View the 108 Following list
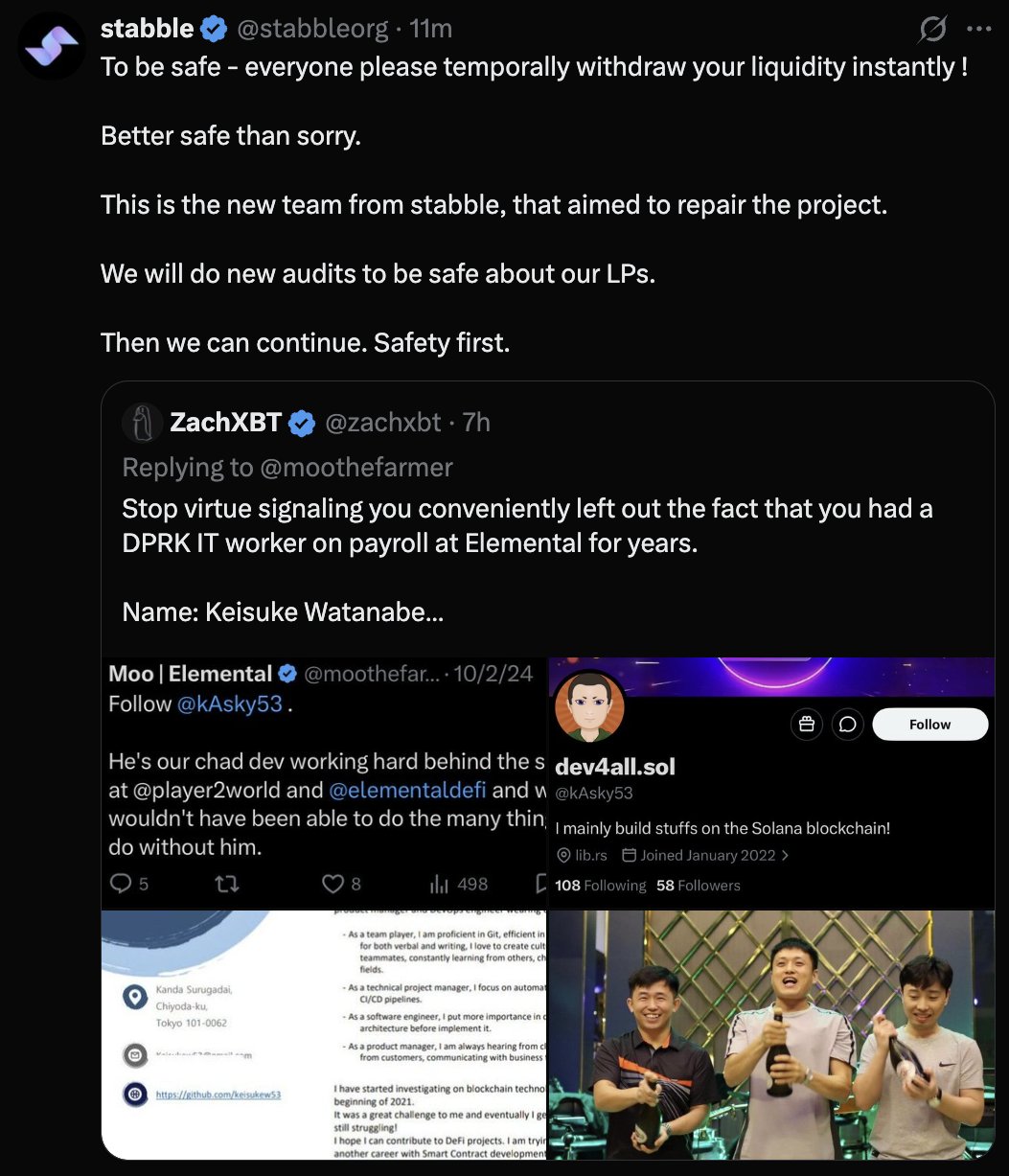The width and height of the screenshot is (1009, 1176). [x=600, y=886]
